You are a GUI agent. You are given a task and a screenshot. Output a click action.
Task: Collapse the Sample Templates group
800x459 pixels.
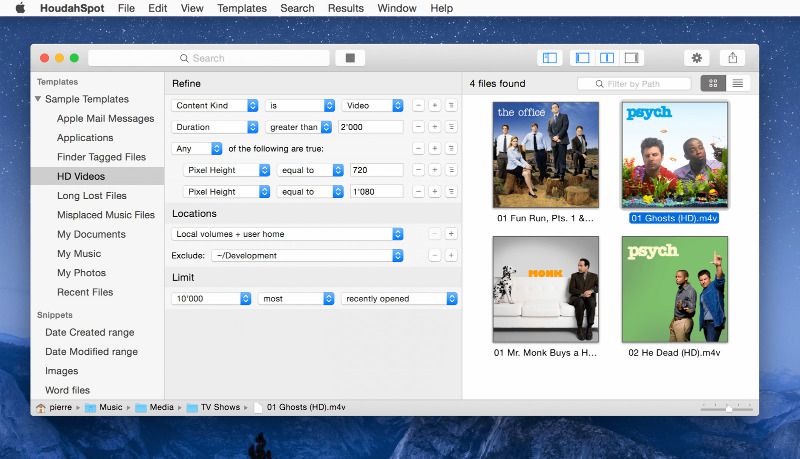38,99
